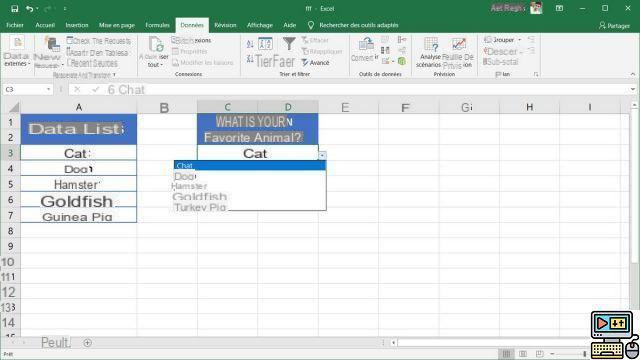Refresh all connections with Actualiser tout
640x360 pixels.
154,52
